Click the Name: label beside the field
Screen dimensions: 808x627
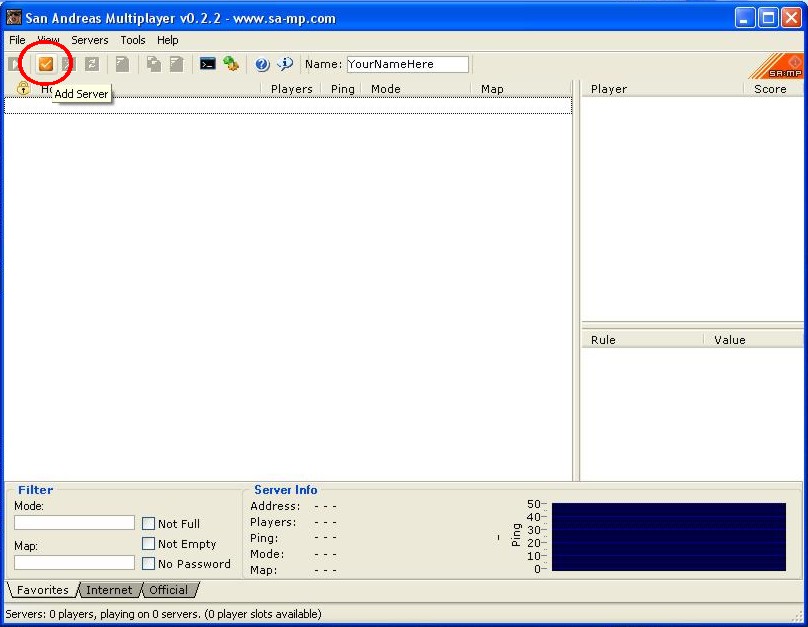pos(324,64)
